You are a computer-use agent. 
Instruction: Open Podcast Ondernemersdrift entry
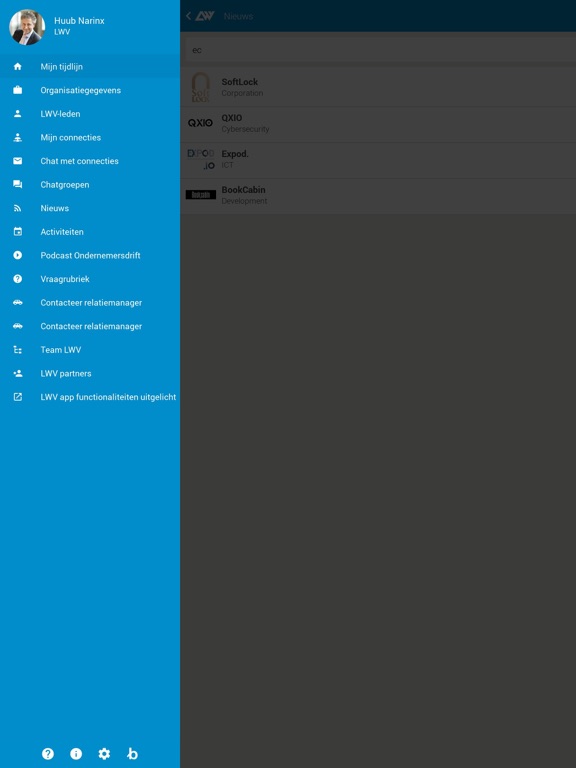(90, 255)
